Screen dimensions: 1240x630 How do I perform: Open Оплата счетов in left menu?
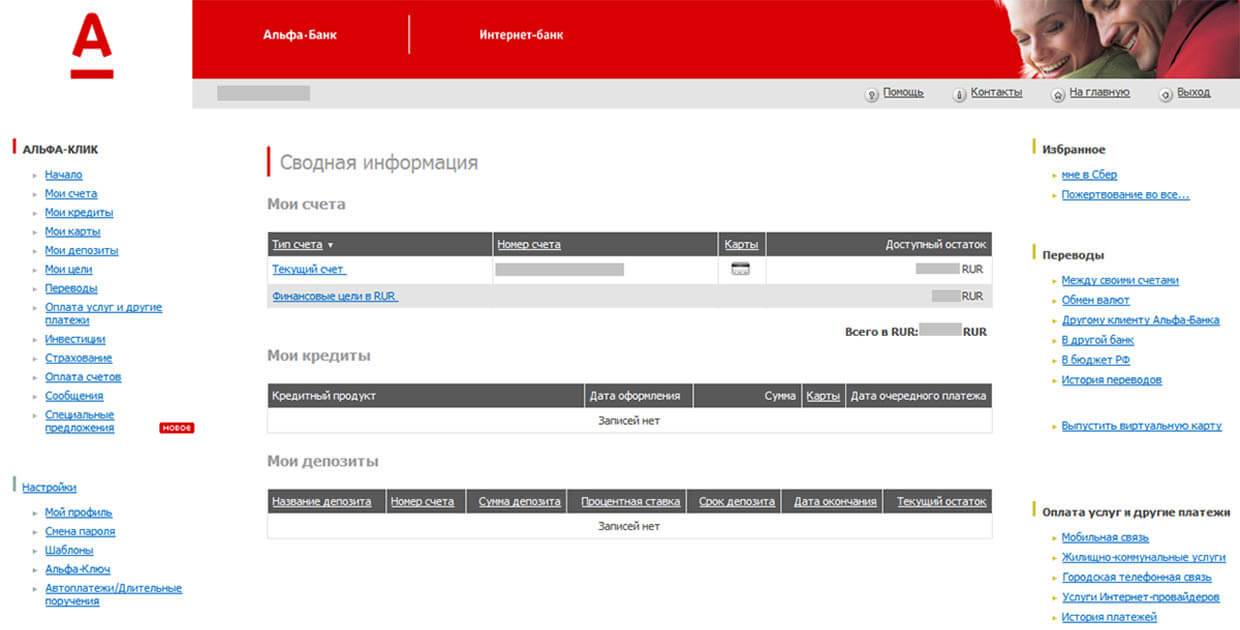tap(83, 377)
